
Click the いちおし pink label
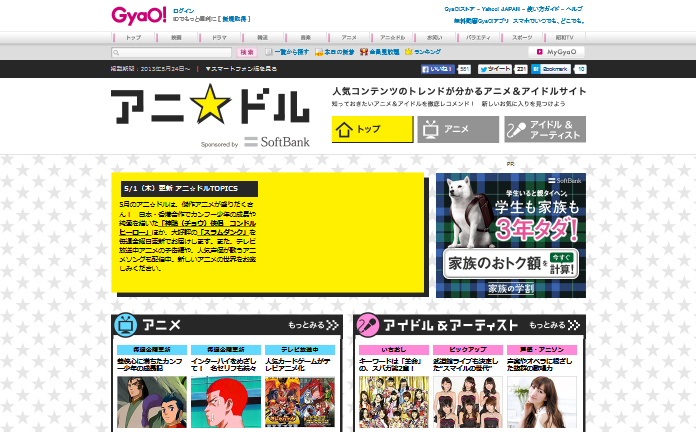click(394, 350)
